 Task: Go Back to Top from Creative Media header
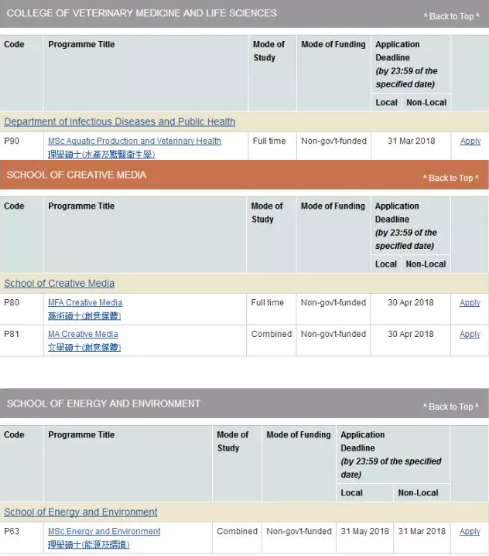pyautogui.click(x=451, y=178)
